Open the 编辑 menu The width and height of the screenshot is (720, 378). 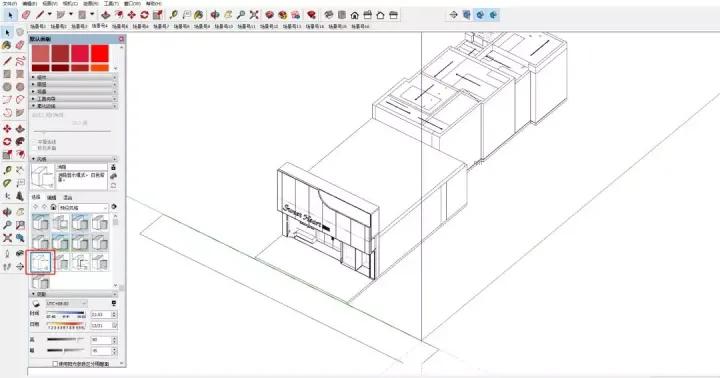pos(29,3)
